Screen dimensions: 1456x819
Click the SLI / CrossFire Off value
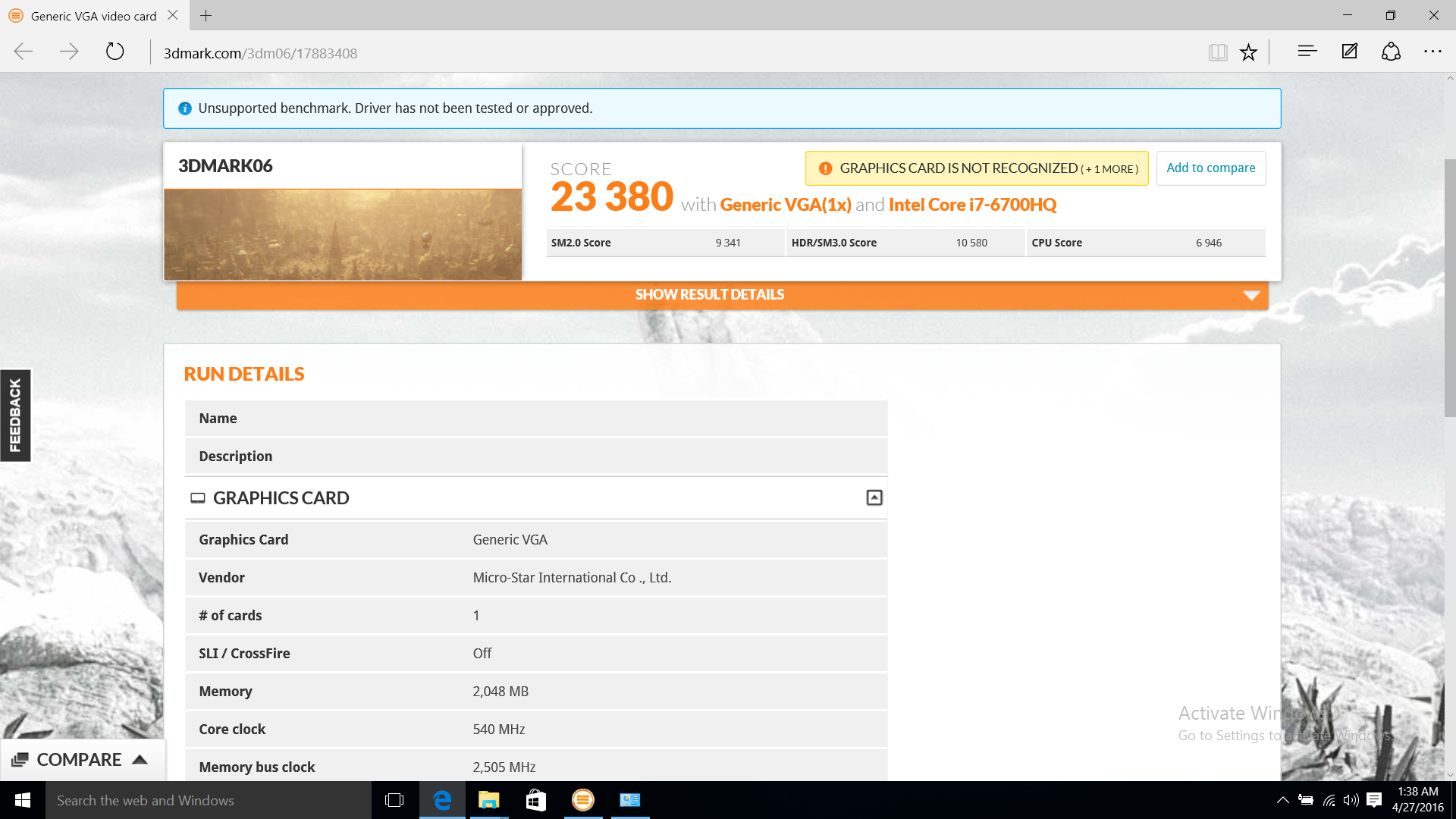coord(482,654)
